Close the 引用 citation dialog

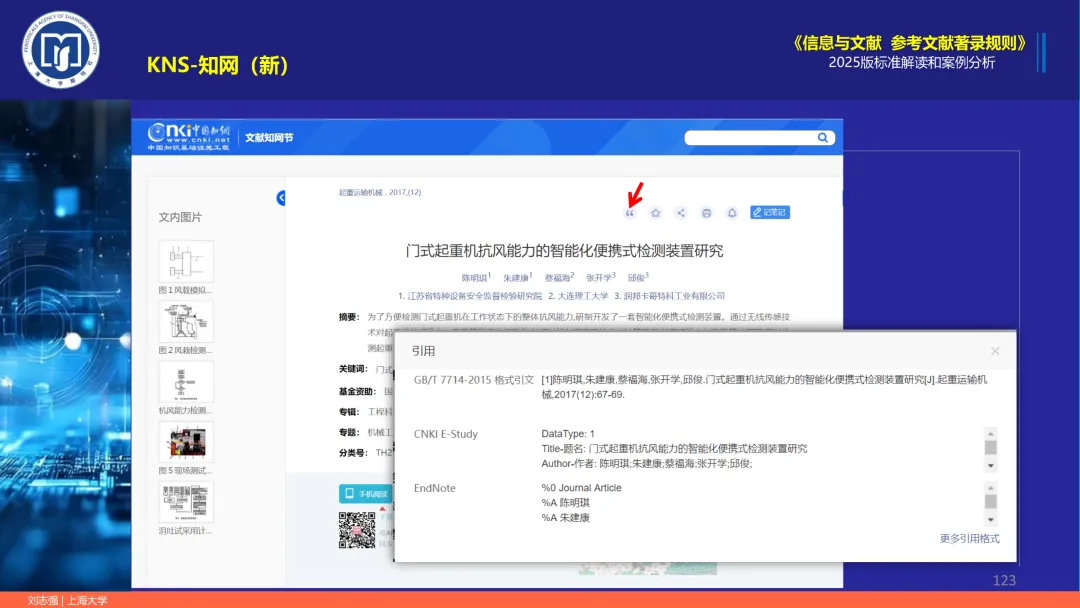(995, 351)
